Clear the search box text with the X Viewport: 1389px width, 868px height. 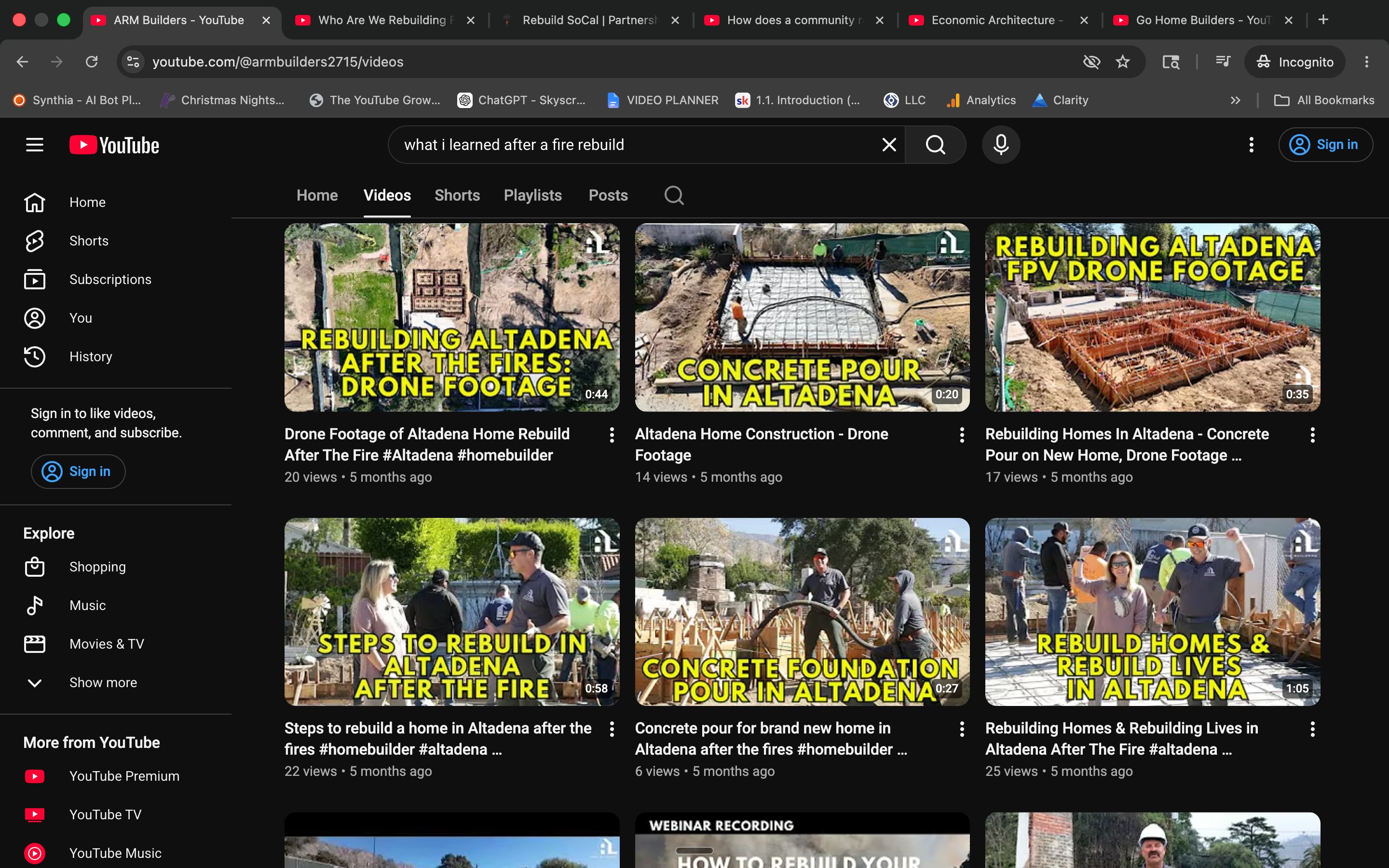(x=889, y=145)
